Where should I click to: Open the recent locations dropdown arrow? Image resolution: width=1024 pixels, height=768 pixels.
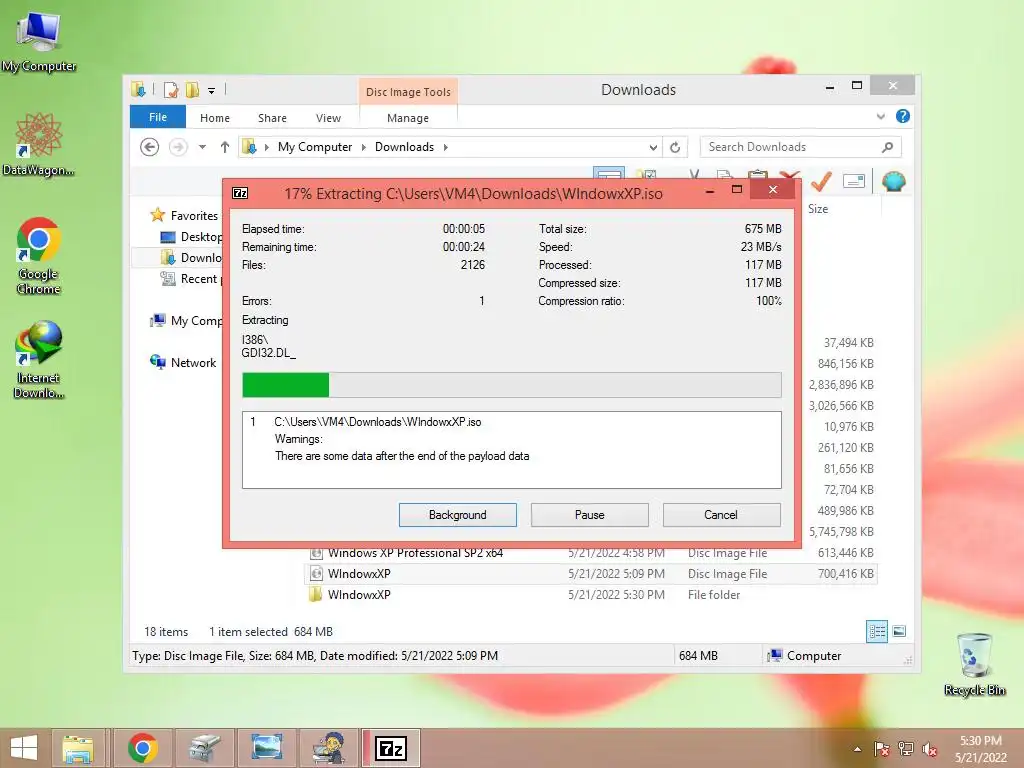click(202, 147)
